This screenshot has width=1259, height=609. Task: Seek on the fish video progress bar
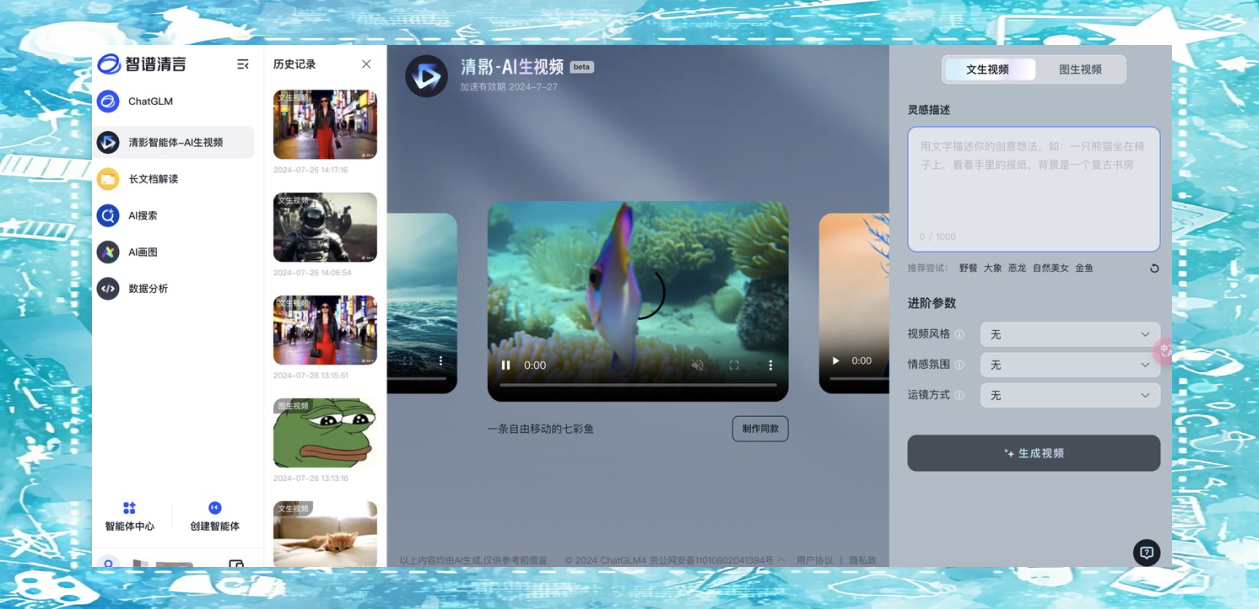tap(638, 384)
